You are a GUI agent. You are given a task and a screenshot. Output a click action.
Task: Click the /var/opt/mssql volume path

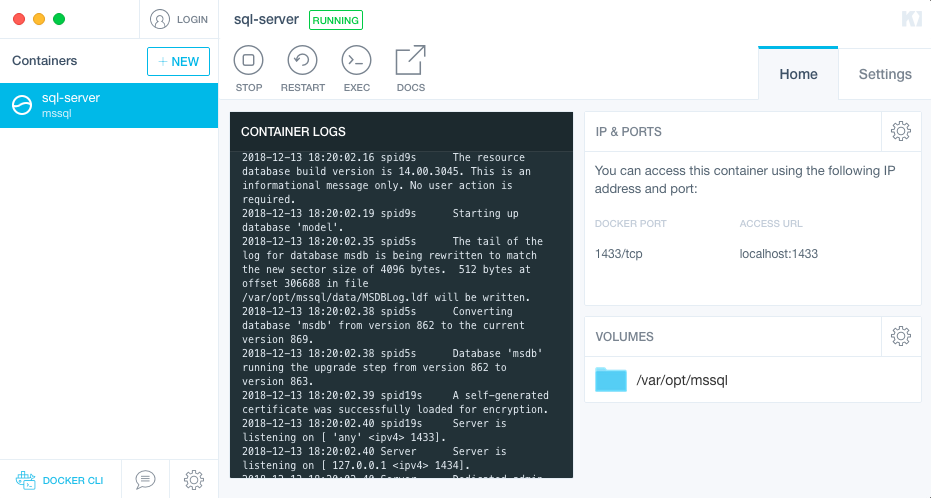(682, 380)
